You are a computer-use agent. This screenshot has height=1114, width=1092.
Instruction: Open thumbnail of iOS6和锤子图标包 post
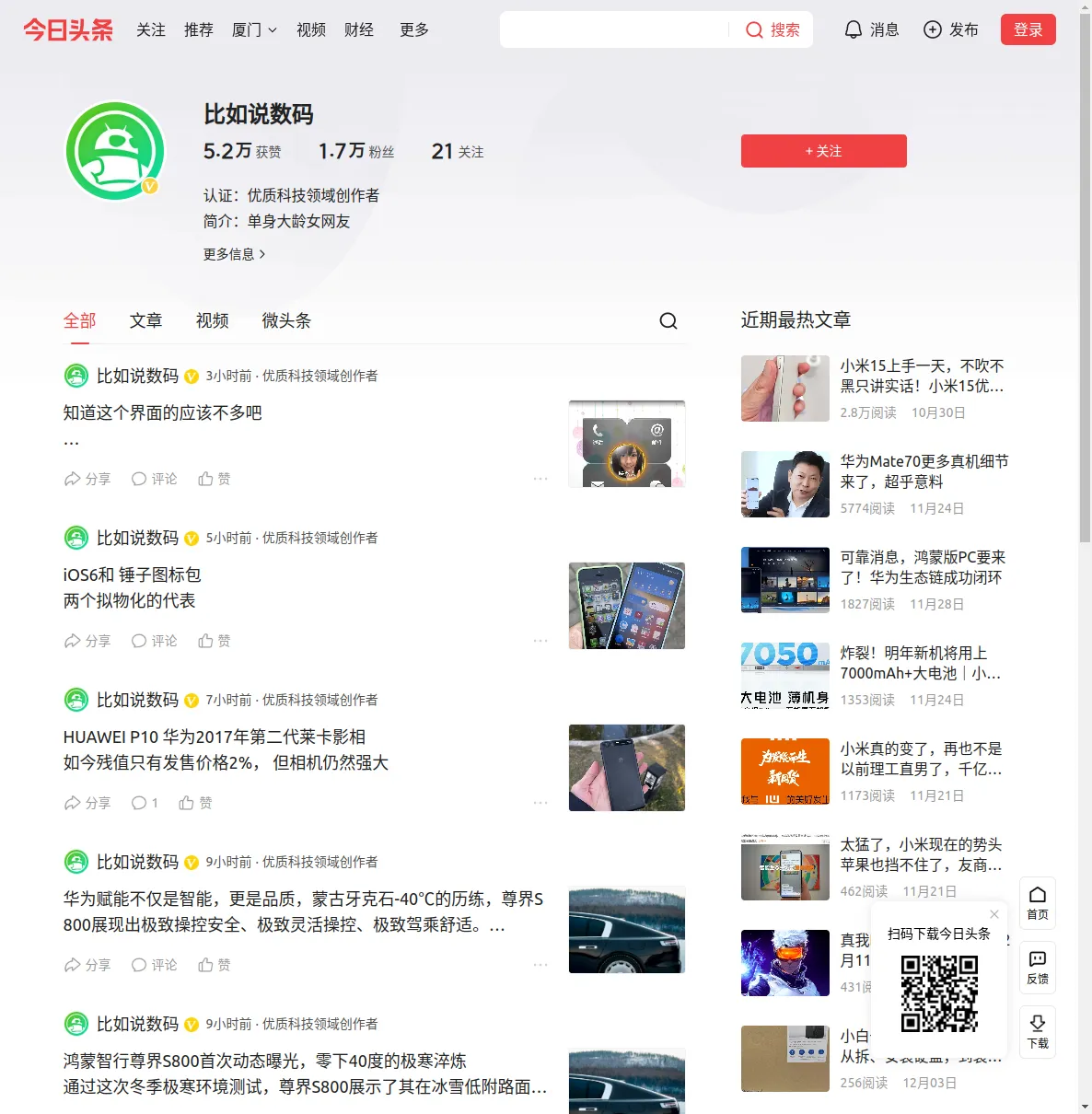point(627,606)
